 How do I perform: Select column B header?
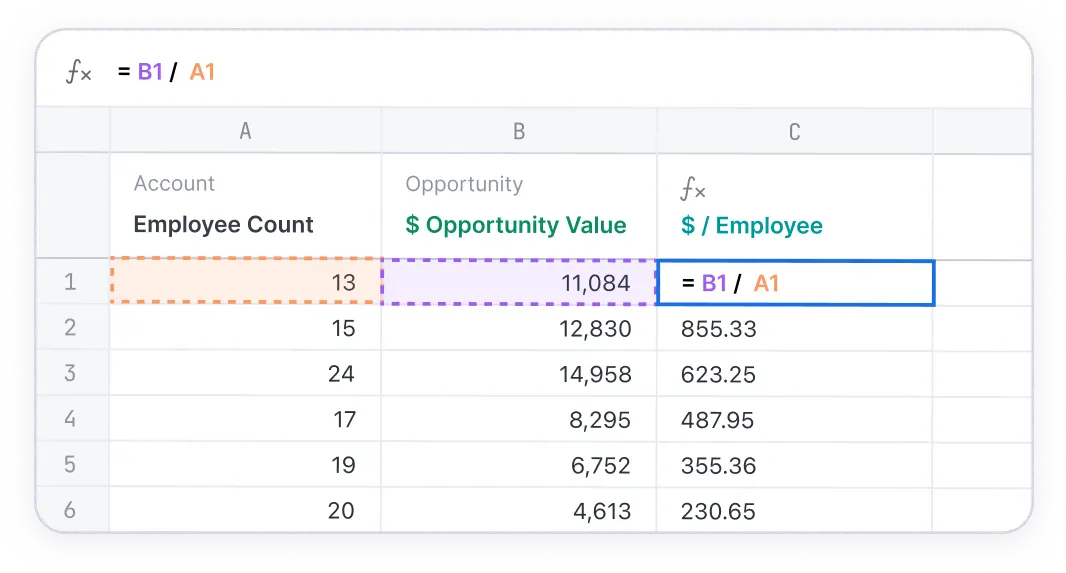coord(519,131)
